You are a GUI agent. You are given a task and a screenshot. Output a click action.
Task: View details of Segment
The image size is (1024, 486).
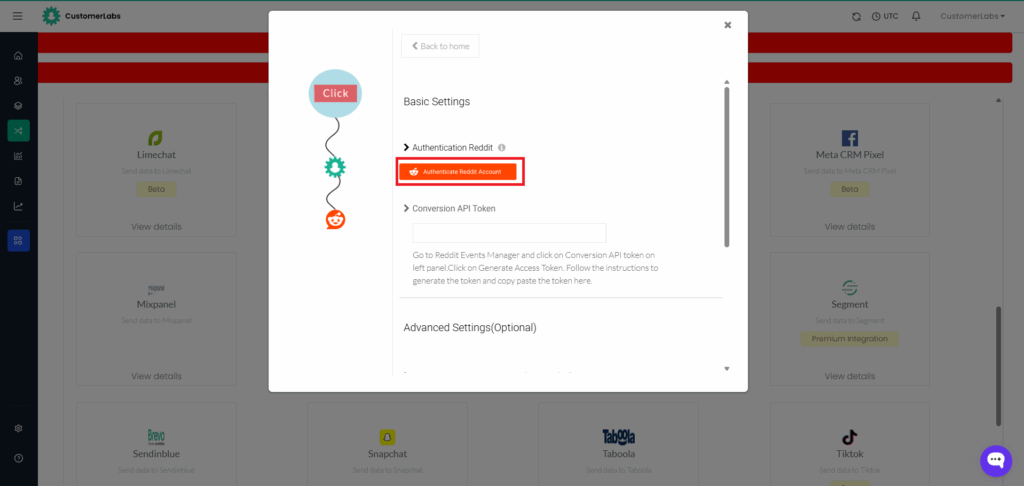pyautogui.click(x=850, y=376)
